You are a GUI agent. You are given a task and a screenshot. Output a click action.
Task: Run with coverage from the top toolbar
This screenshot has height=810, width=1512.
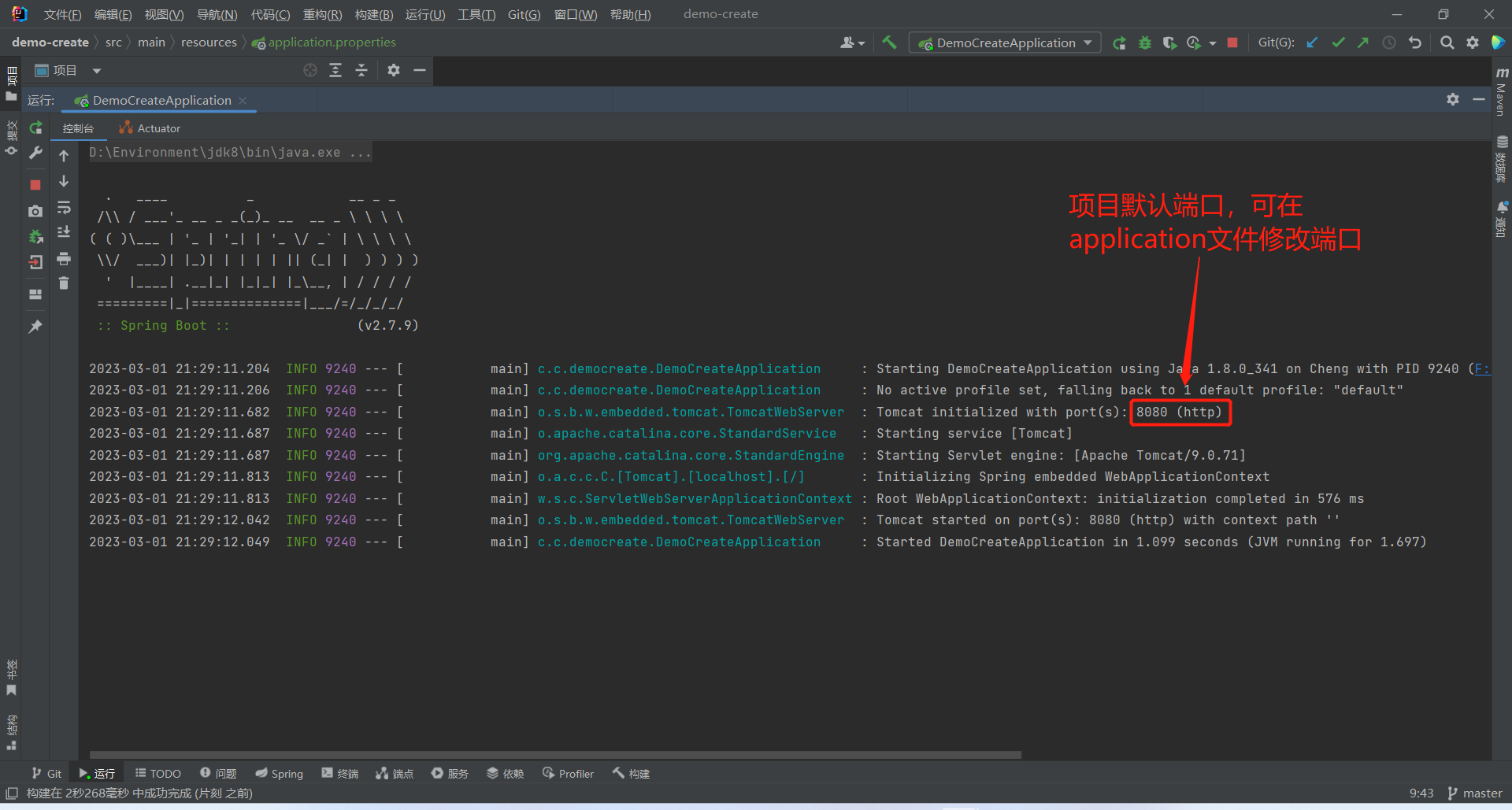(x=1169, y=43)
